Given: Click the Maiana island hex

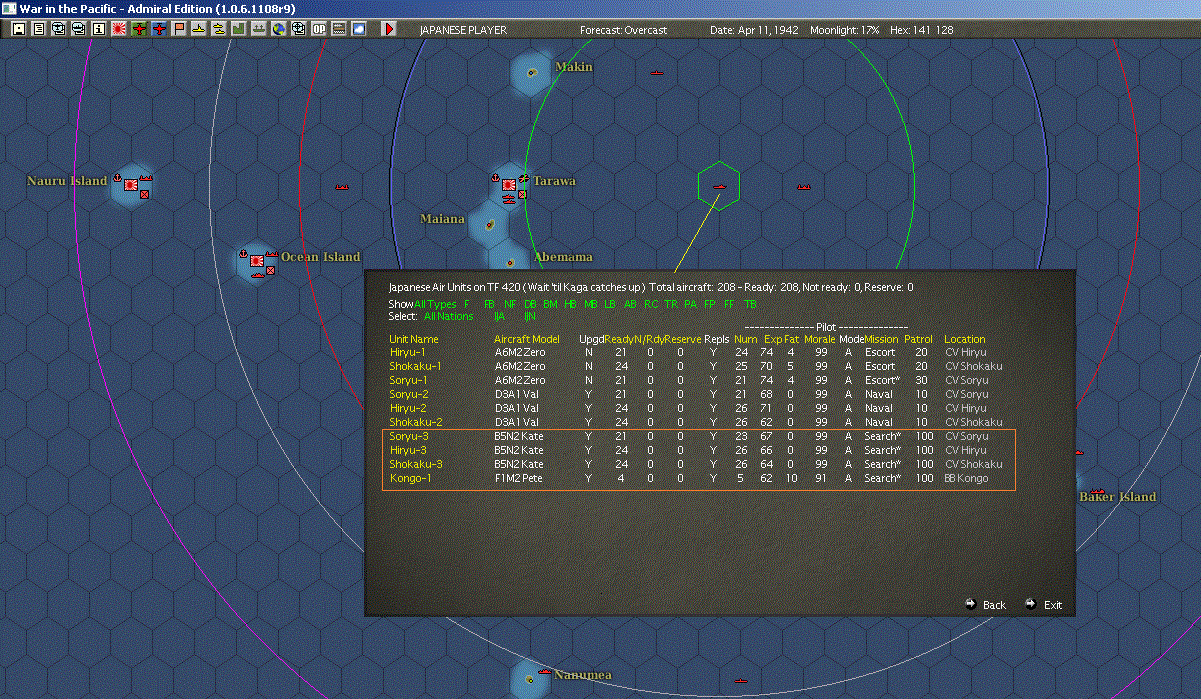Looking at the screenshot, I should (488, 224).
